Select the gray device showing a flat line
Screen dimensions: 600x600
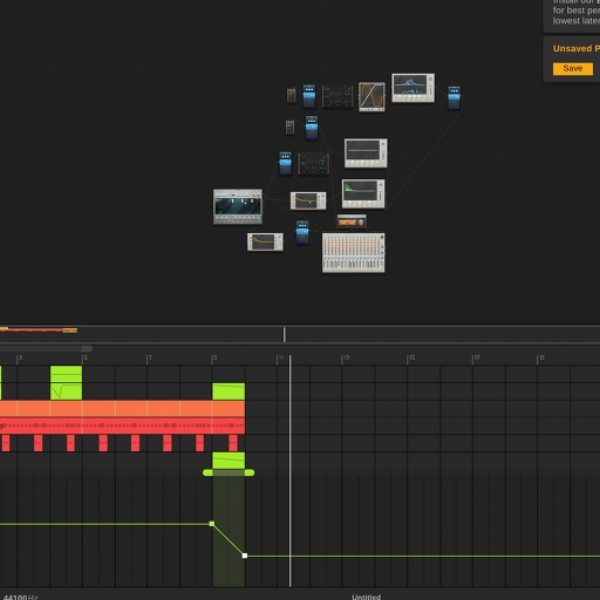click(x=365, y=153)
